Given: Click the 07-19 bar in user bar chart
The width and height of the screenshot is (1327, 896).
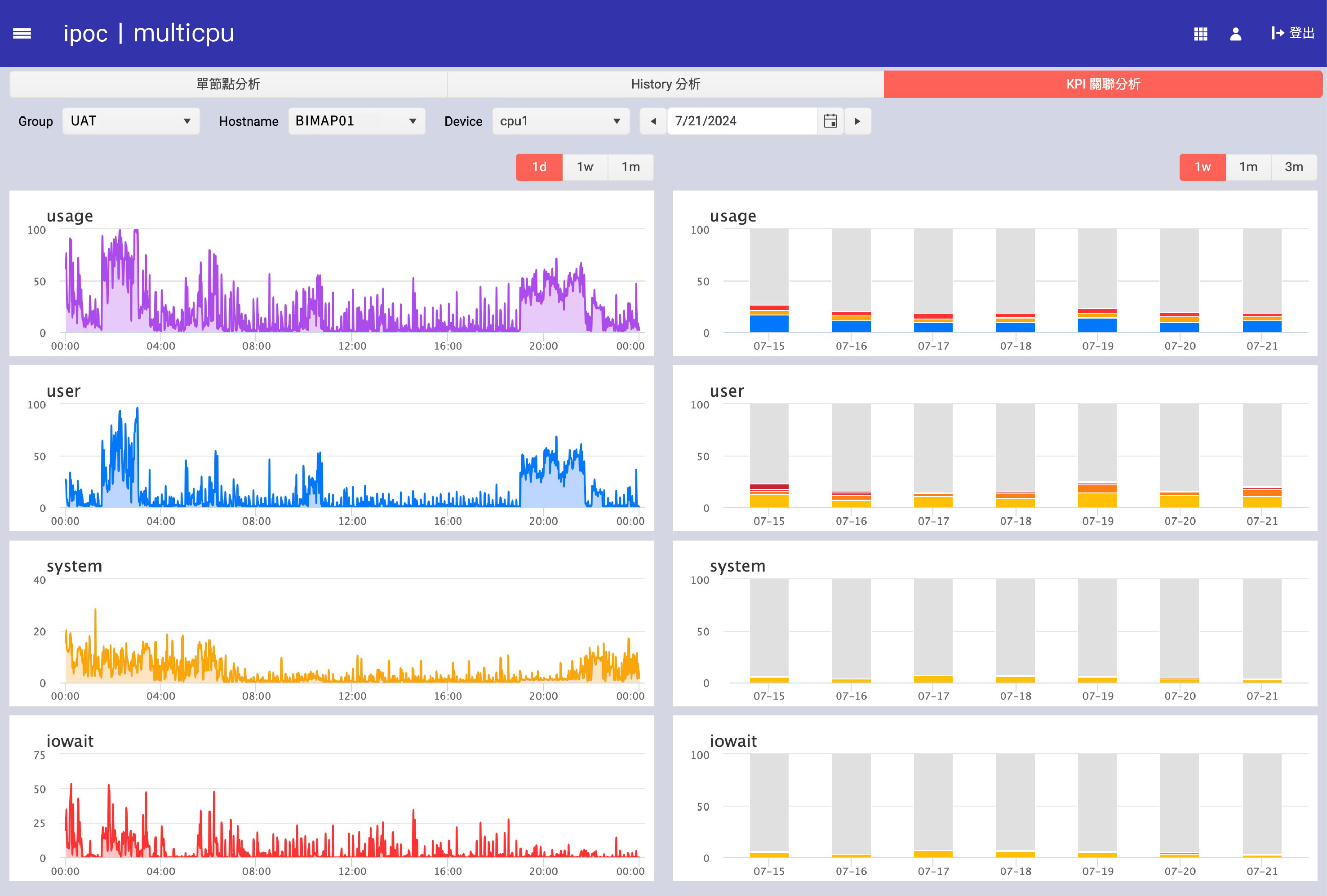Looking at the screenshot, I should (1097, 456).
